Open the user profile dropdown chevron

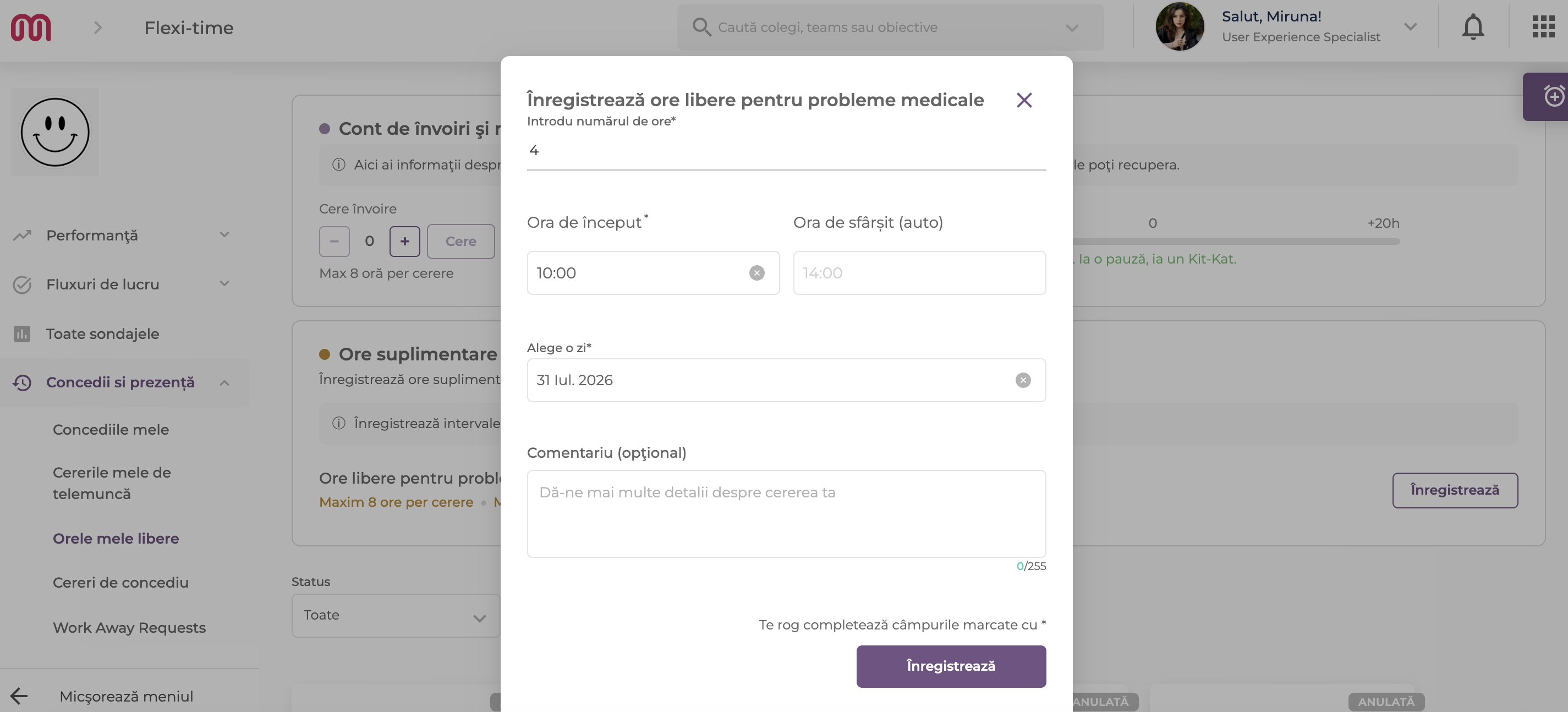click(x=1410, y=27)
